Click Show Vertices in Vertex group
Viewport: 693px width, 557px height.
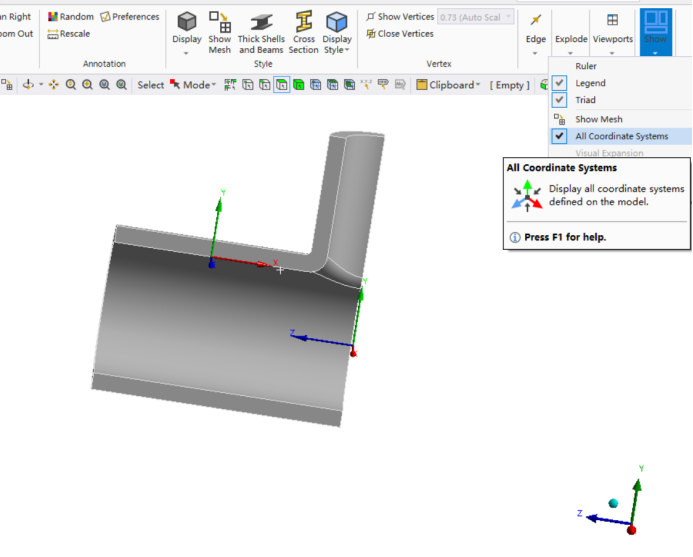pyautogui.click(x=399, y=17)
